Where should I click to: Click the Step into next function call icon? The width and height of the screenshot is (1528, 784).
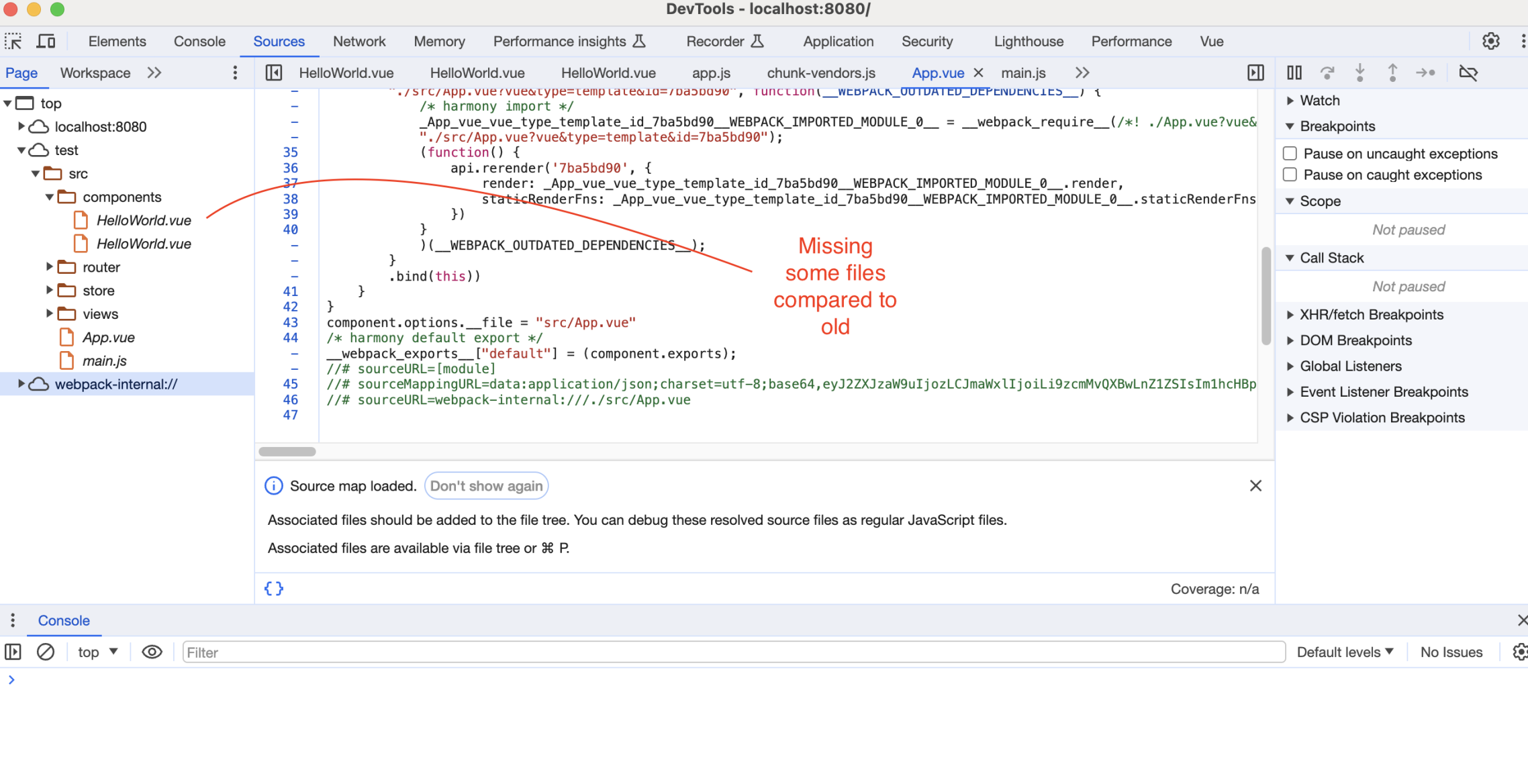(1360, 72)
